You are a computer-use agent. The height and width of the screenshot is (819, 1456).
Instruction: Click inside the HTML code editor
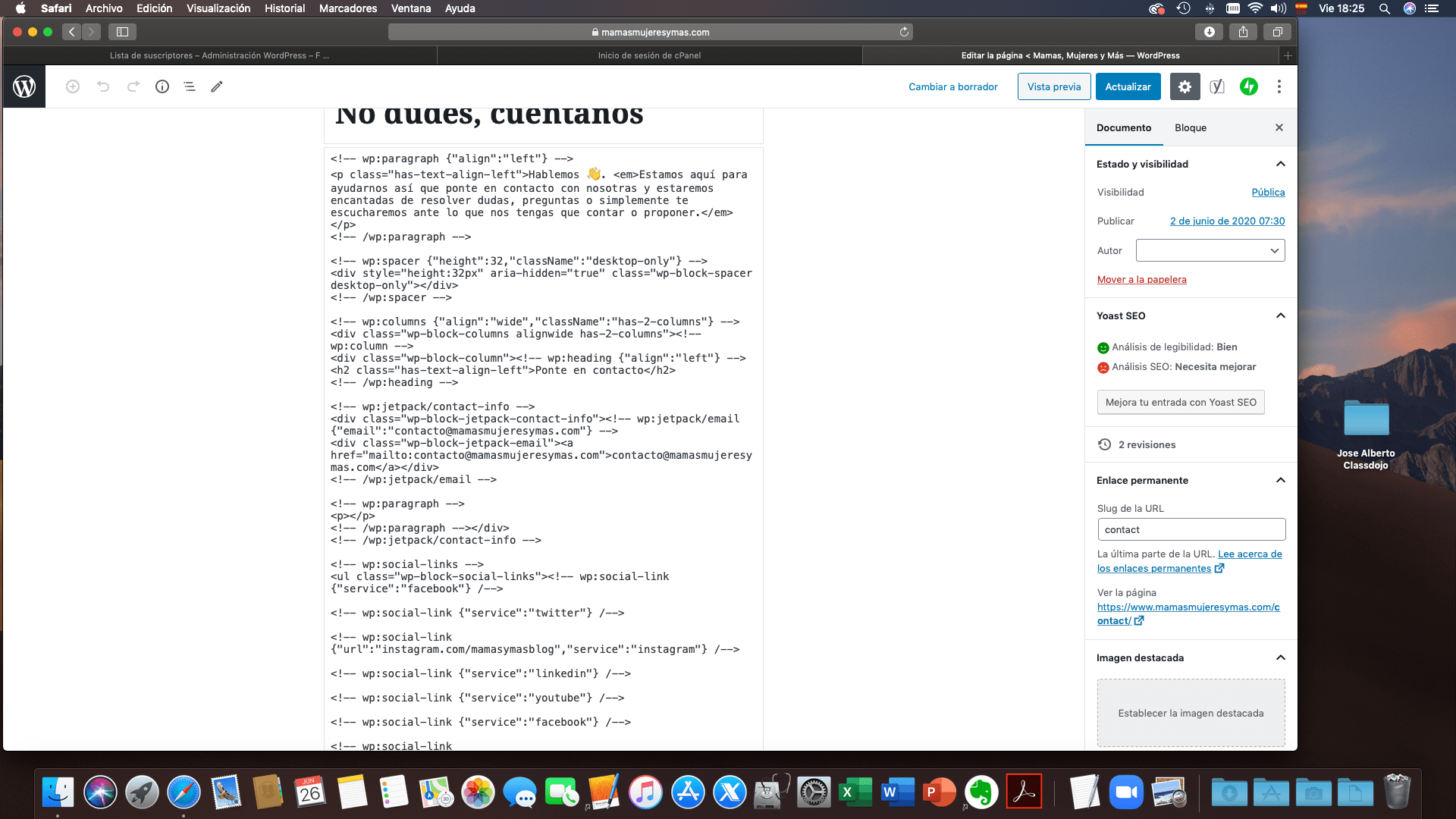tap(543, 449)
